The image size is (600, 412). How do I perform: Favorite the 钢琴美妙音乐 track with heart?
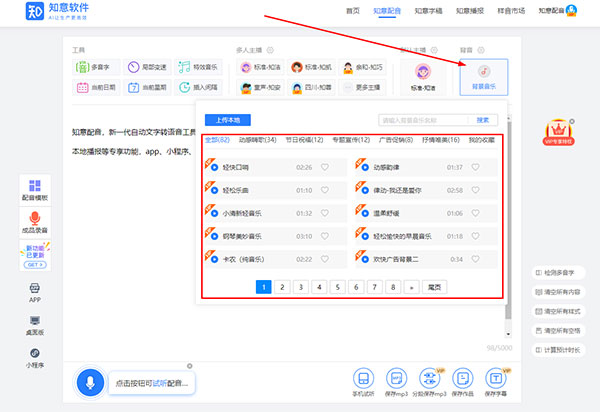pyautogui.click(x=325, y=236)
